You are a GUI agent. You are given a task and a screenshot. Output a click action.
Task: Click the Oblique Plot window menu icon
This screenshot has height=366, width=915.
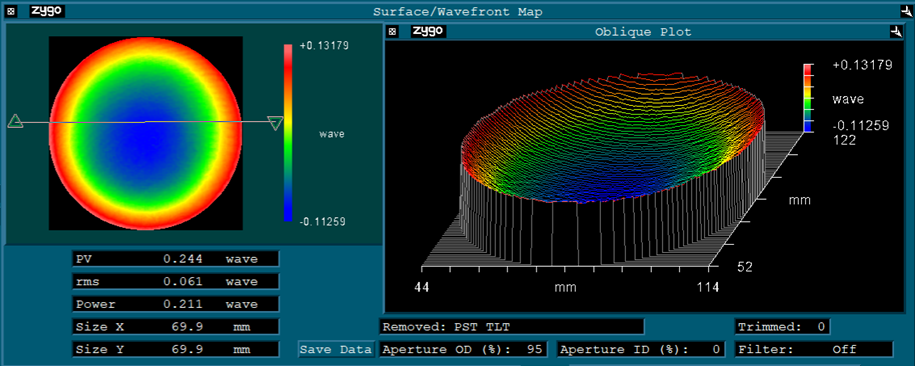393,32
